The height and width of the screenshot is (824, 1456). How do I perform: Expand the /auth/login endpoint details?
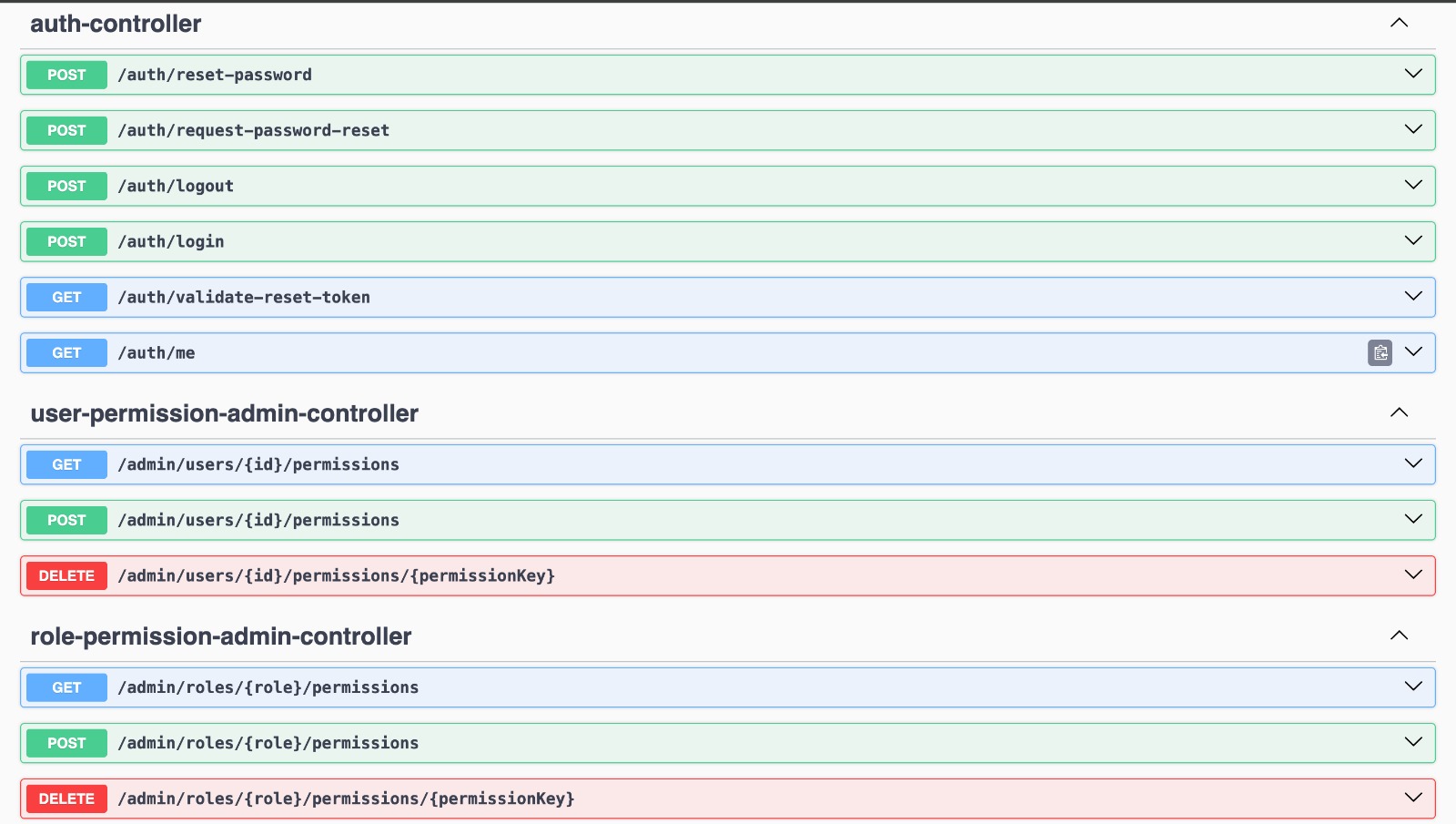[1413, 241]
